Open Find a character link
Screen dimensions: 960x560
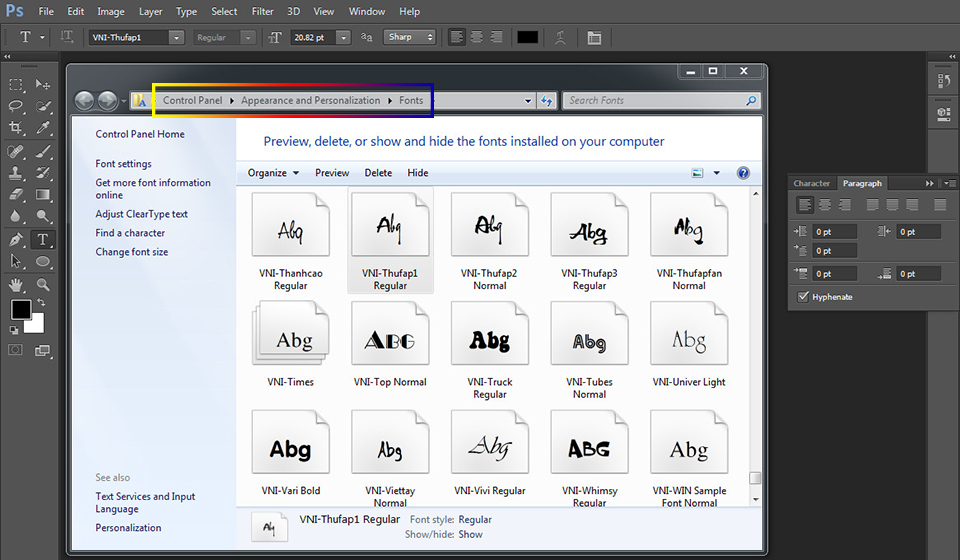tap(130, 233)
